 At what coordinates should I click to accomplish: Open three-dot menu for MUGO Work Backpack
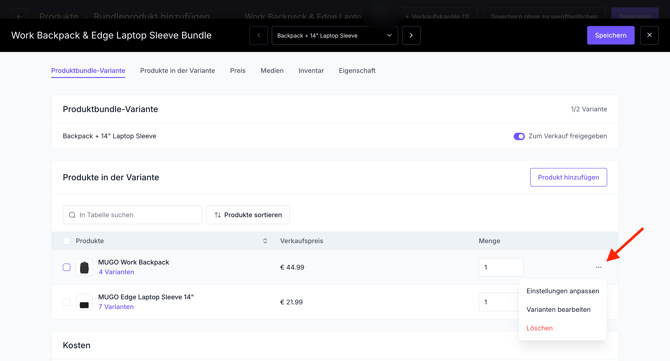599,267
